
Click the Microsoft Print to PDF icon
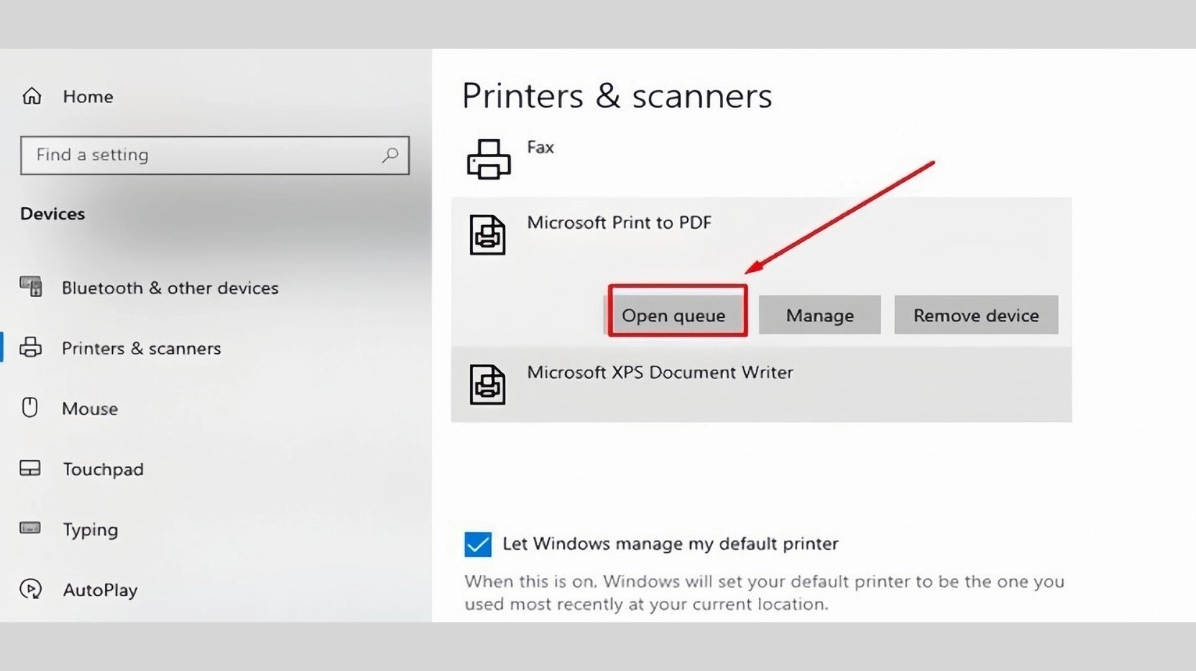tap(487, 234)
